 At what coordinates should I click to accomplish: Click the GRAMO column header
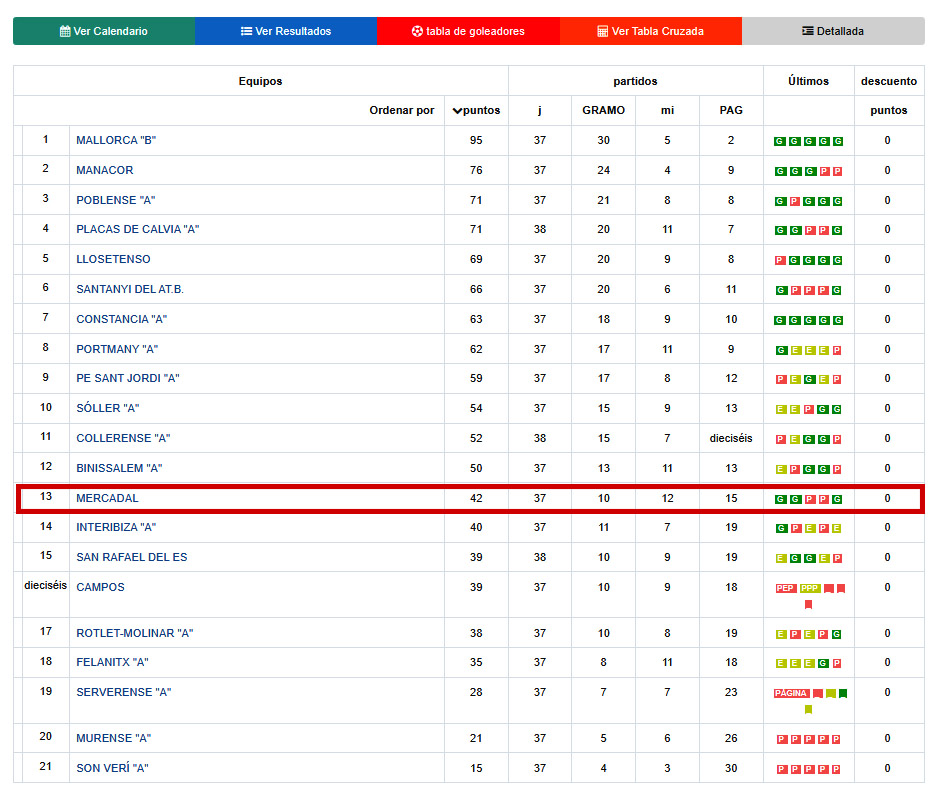[603, 110]
